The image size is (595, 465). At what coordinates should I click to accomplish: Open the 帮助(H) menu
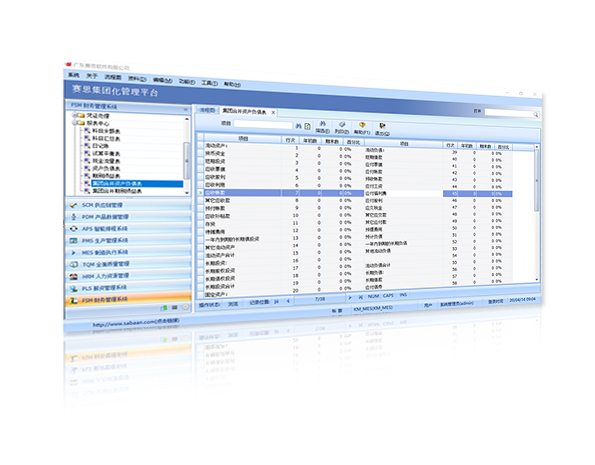[232, 84]
